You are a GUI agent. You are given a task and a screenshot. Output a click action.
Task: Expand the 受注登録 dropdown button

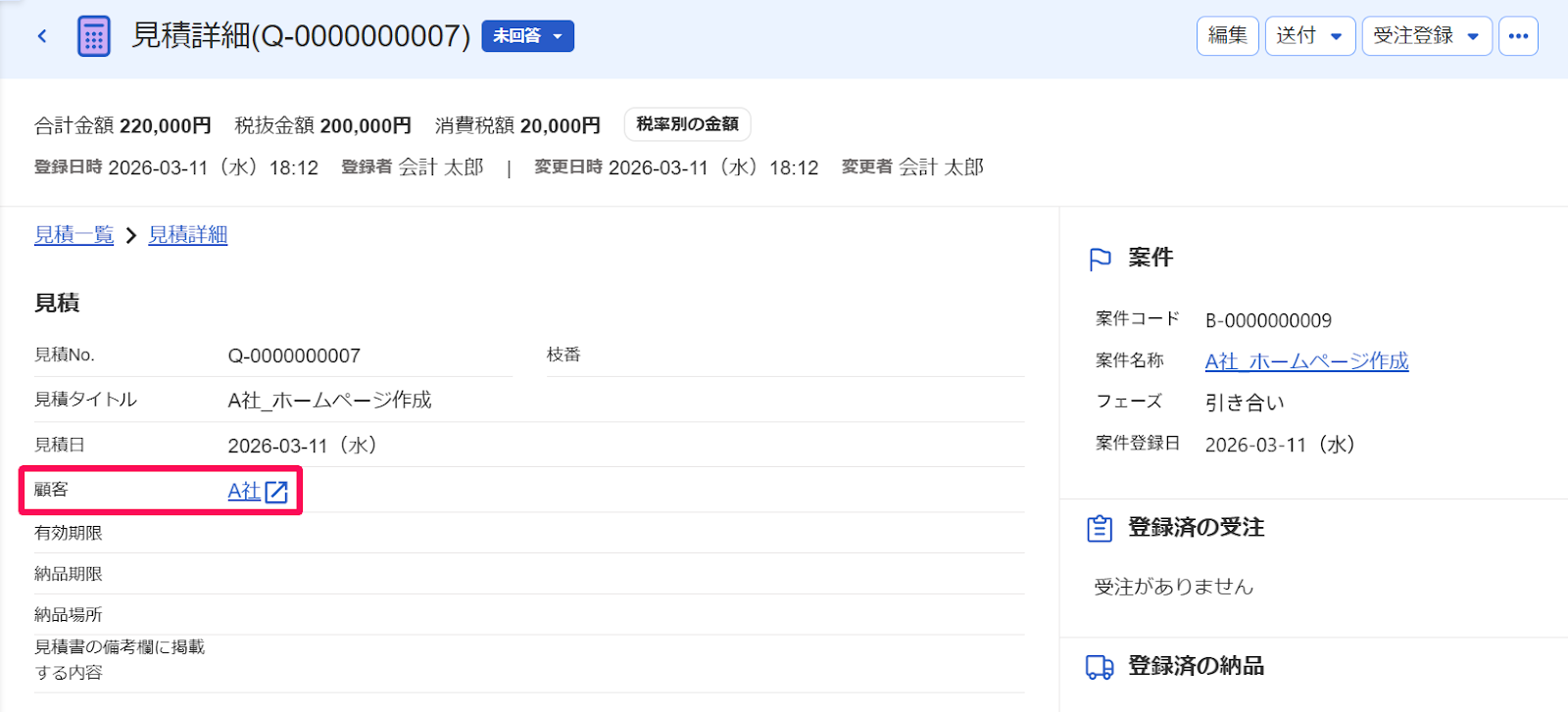point(1427,36)
